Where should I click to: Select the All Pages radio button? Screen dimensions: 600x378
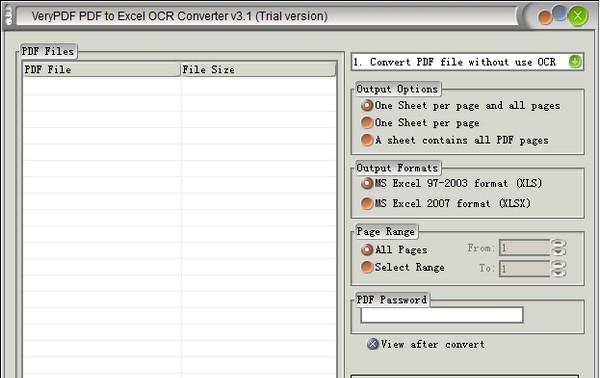coord(394,249)
